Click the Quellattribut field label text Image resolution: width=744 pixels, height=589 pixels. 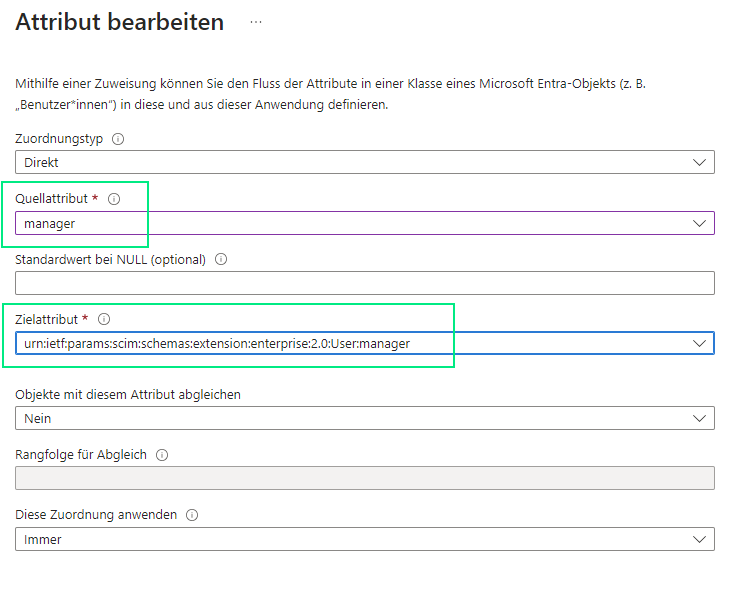point(52,199)
